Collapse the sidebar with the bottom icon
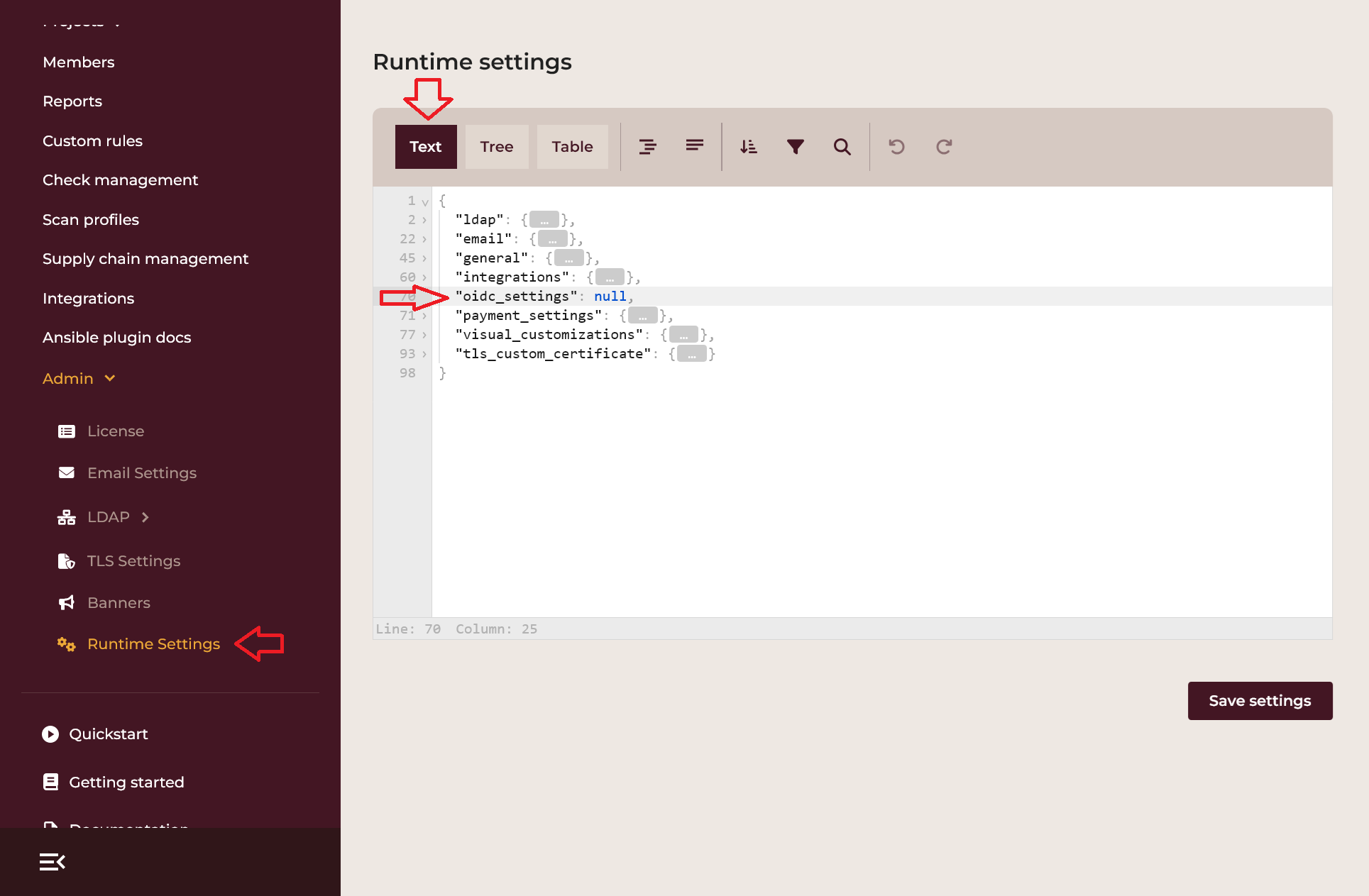The height and width of the screenshot is (896, 1369). tap(53, 862)
